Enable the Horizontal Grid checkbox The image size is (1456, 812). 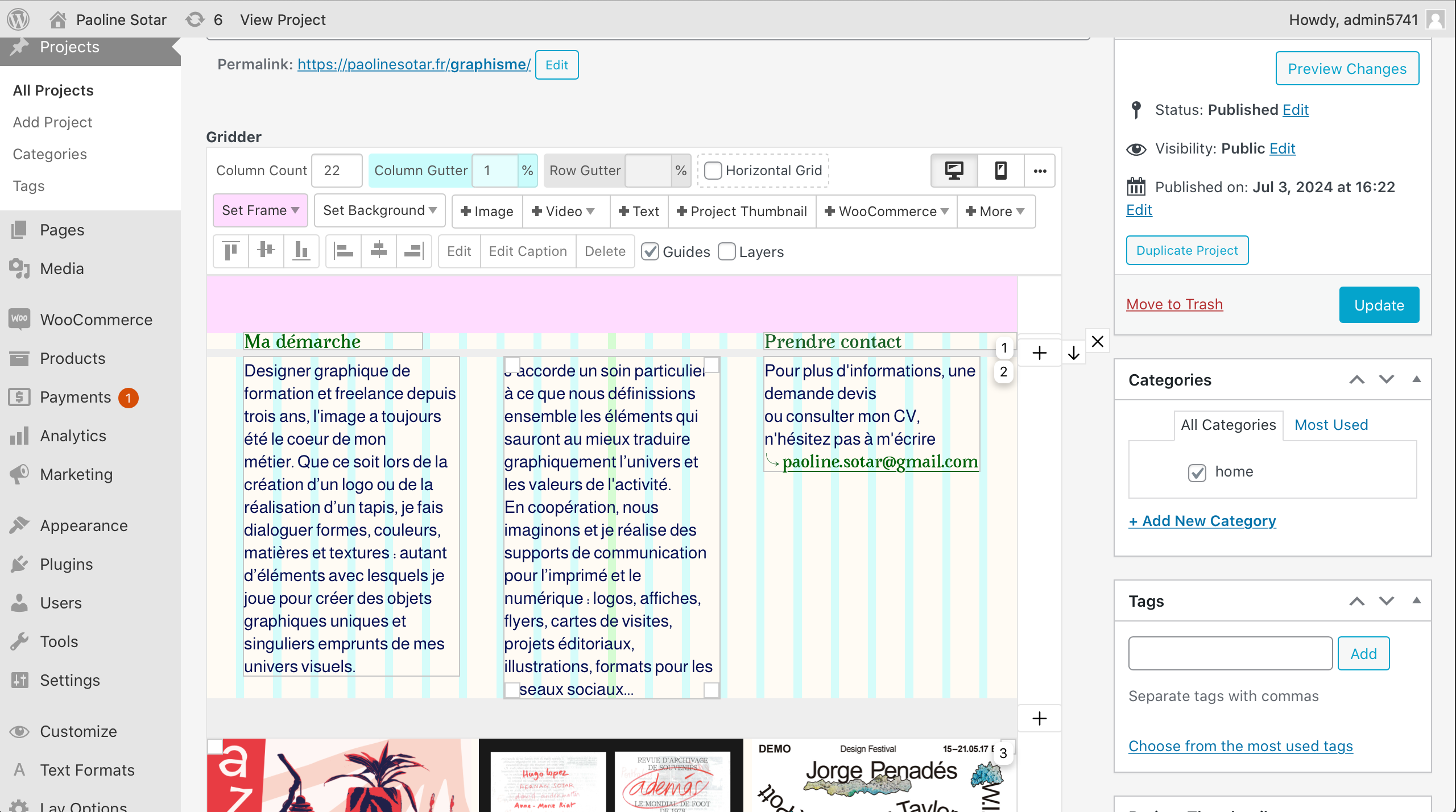713,171
